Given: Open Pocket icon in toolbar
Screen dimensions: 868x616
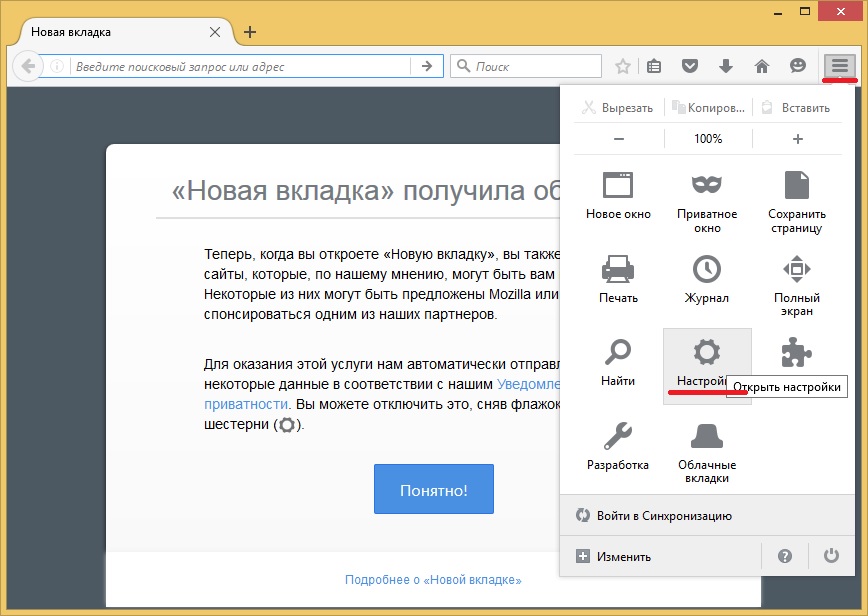Looking at the screenshot, I should pyautogui.click(x=690, y=66).
